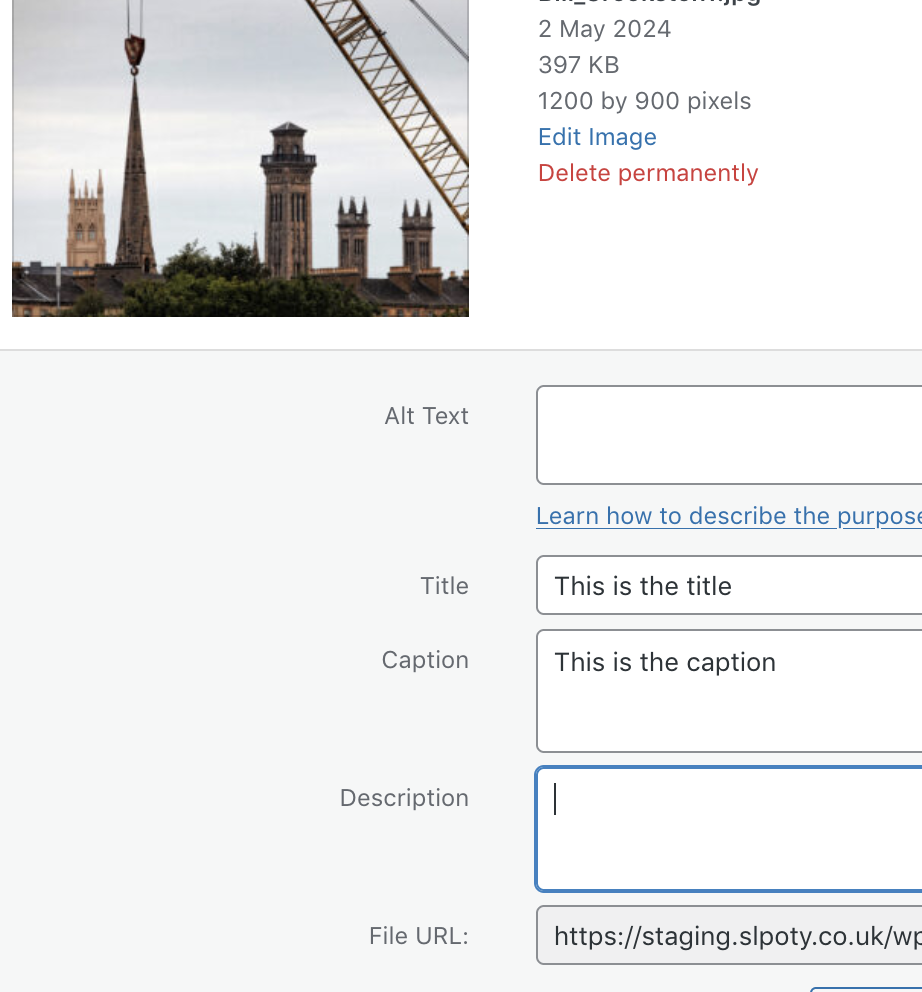Screen dimensions: 922x992
Task: Click the image preview thumbnail
Action: pos(240,158)
